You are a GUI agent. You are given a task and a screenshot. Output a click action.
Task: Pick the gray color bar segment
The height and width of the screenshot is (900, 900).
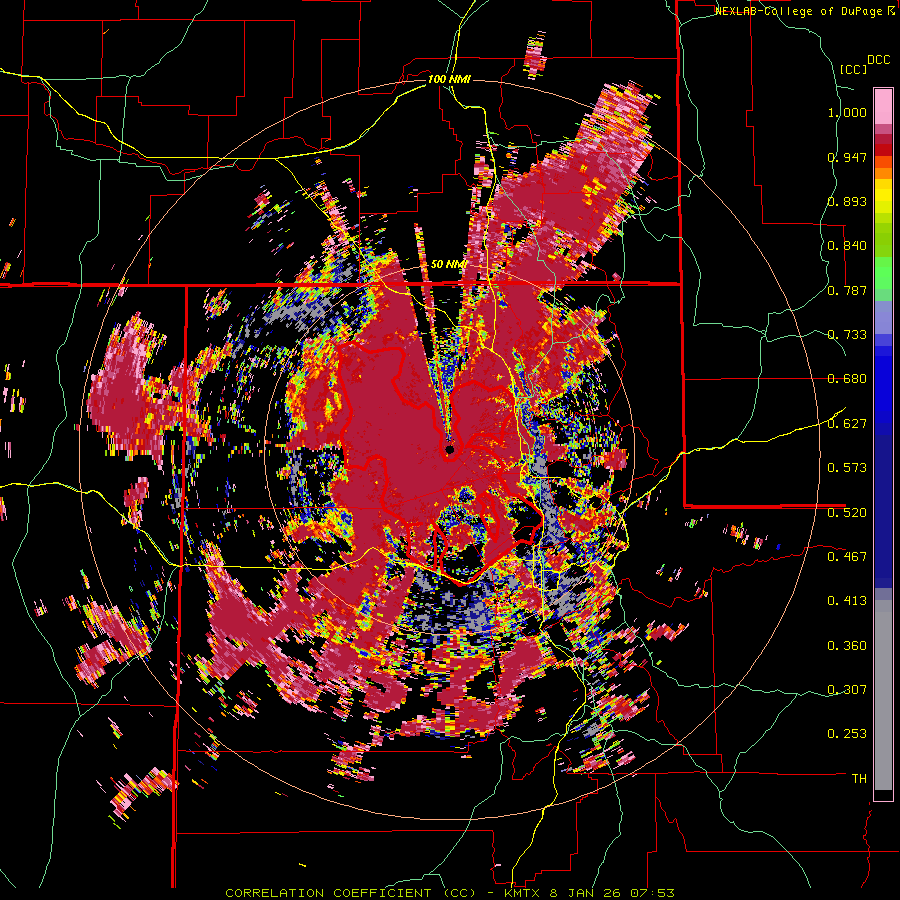click(883, 695)
